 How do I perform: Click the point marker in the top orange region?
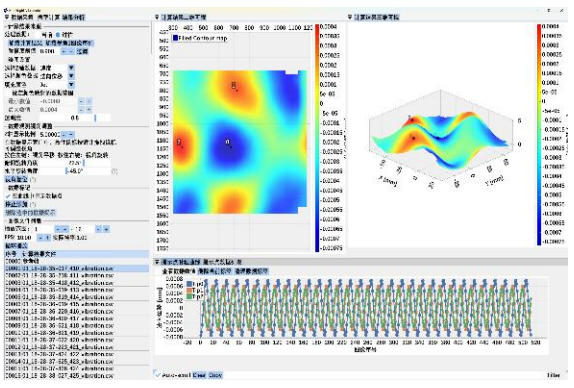pyautogui.click(x=237, y=90)
